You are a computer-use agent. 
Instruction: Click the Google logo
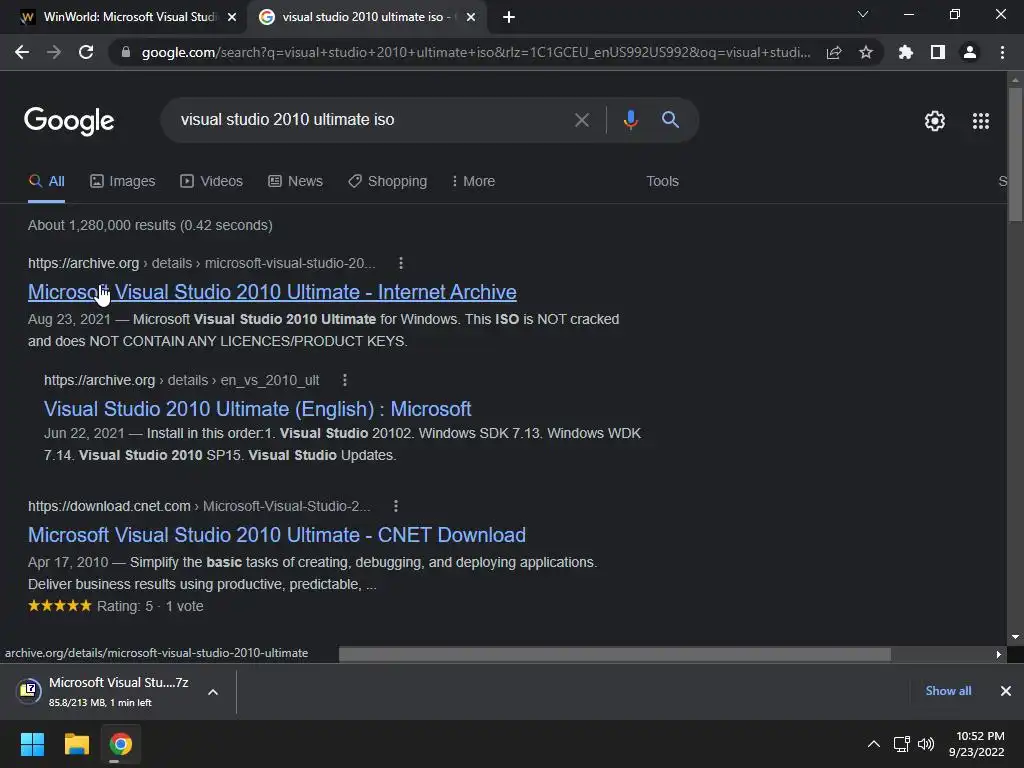(69, 121)
